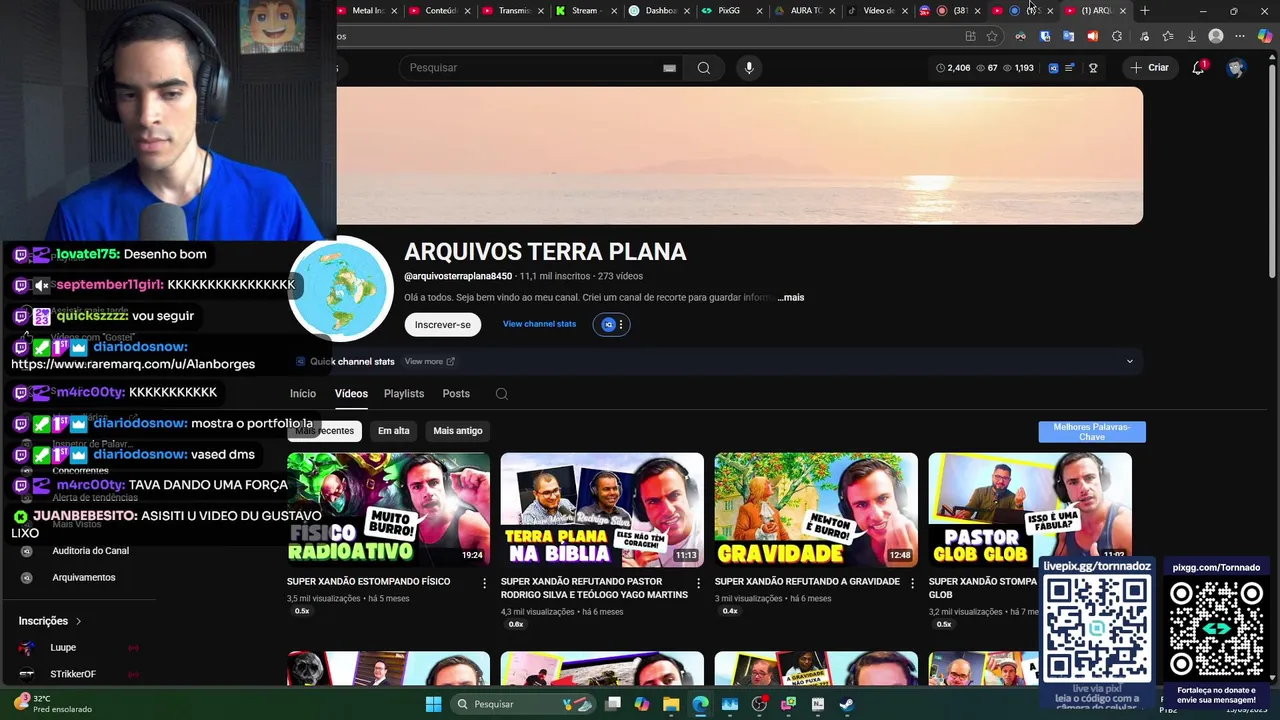Open browser extensions puzzle icon
The width and height of the screenshot is (1280, 720).
point(1117,36)
